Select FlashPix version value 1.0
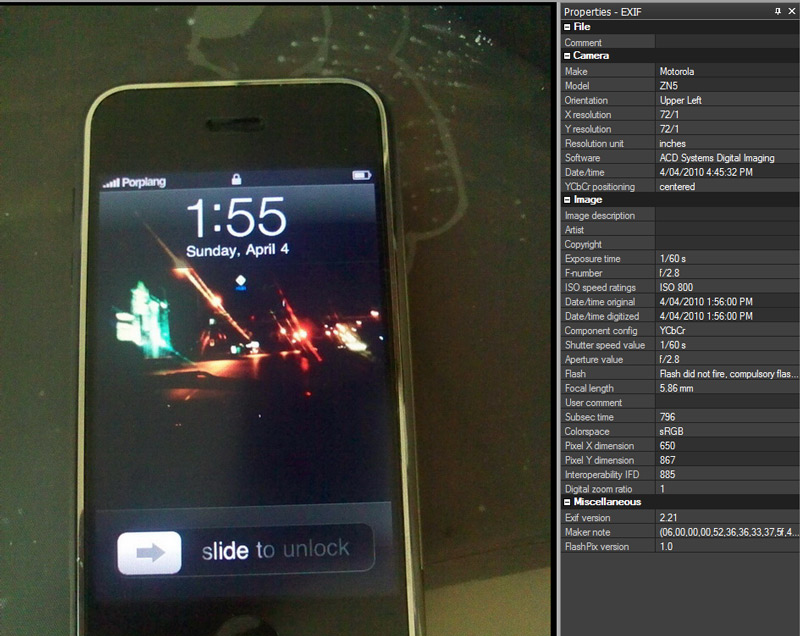Image resolution: width=800 pixels, height=636 pixels. tap(666, 546)
